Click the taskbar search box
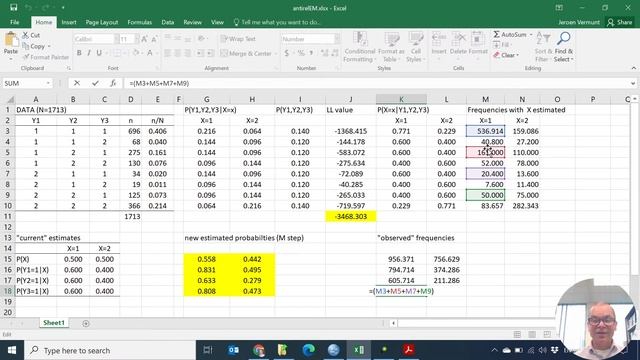Image resolution: width=640 pixels, height=360 pixels. [110, 350]
